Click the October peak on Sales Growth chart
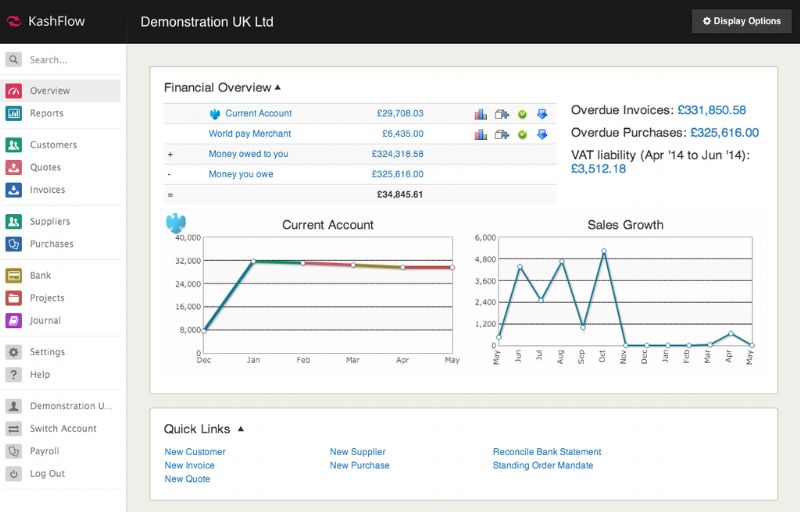 pos(604,251)
